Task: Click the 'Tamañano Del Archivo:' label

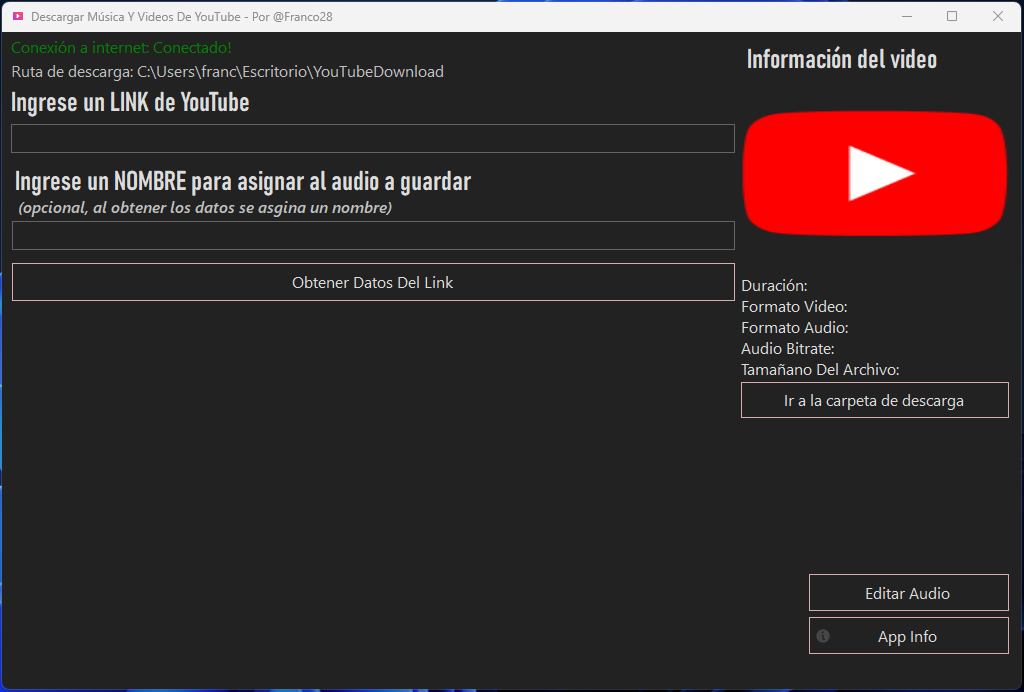Action: (x=820, y=370)
